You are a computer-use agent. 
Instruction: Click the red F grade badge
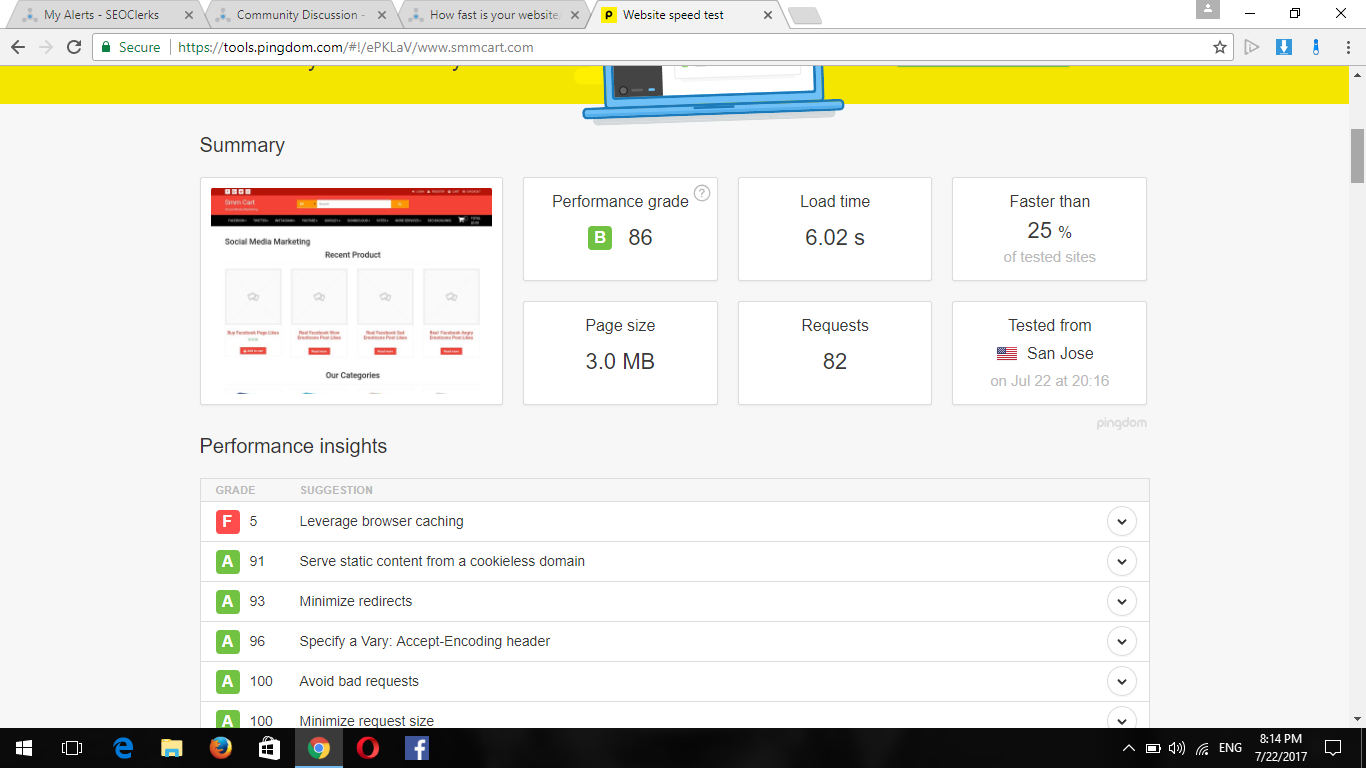[228, 521]
